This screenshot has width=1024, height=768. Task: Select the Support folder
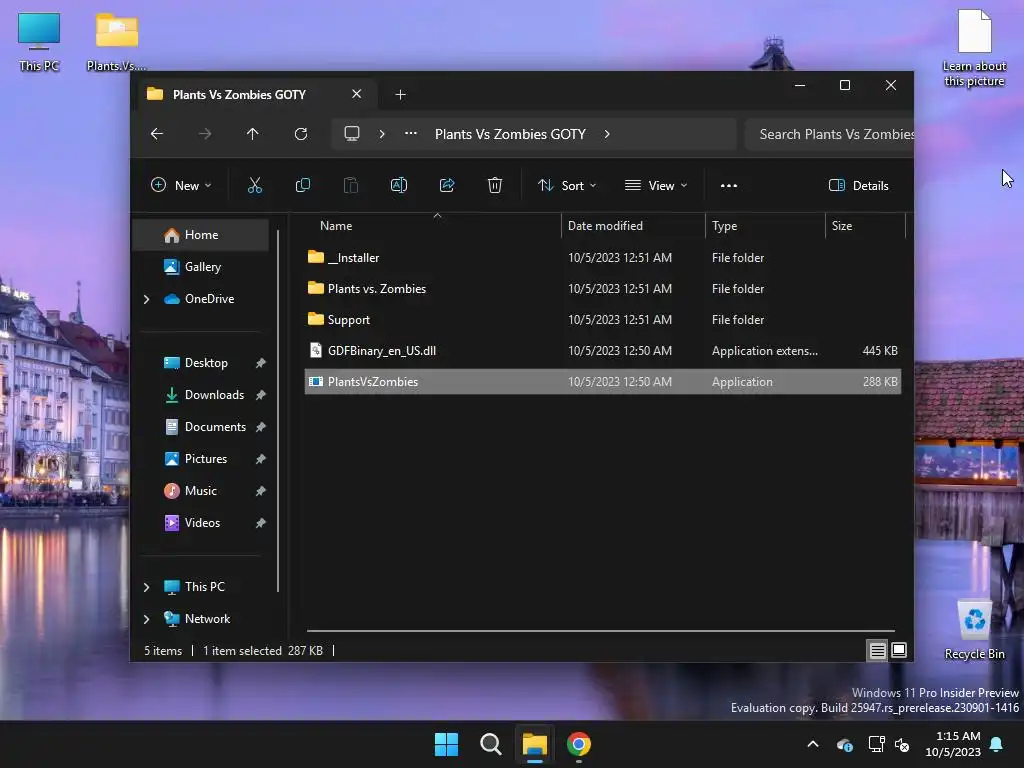603,320
